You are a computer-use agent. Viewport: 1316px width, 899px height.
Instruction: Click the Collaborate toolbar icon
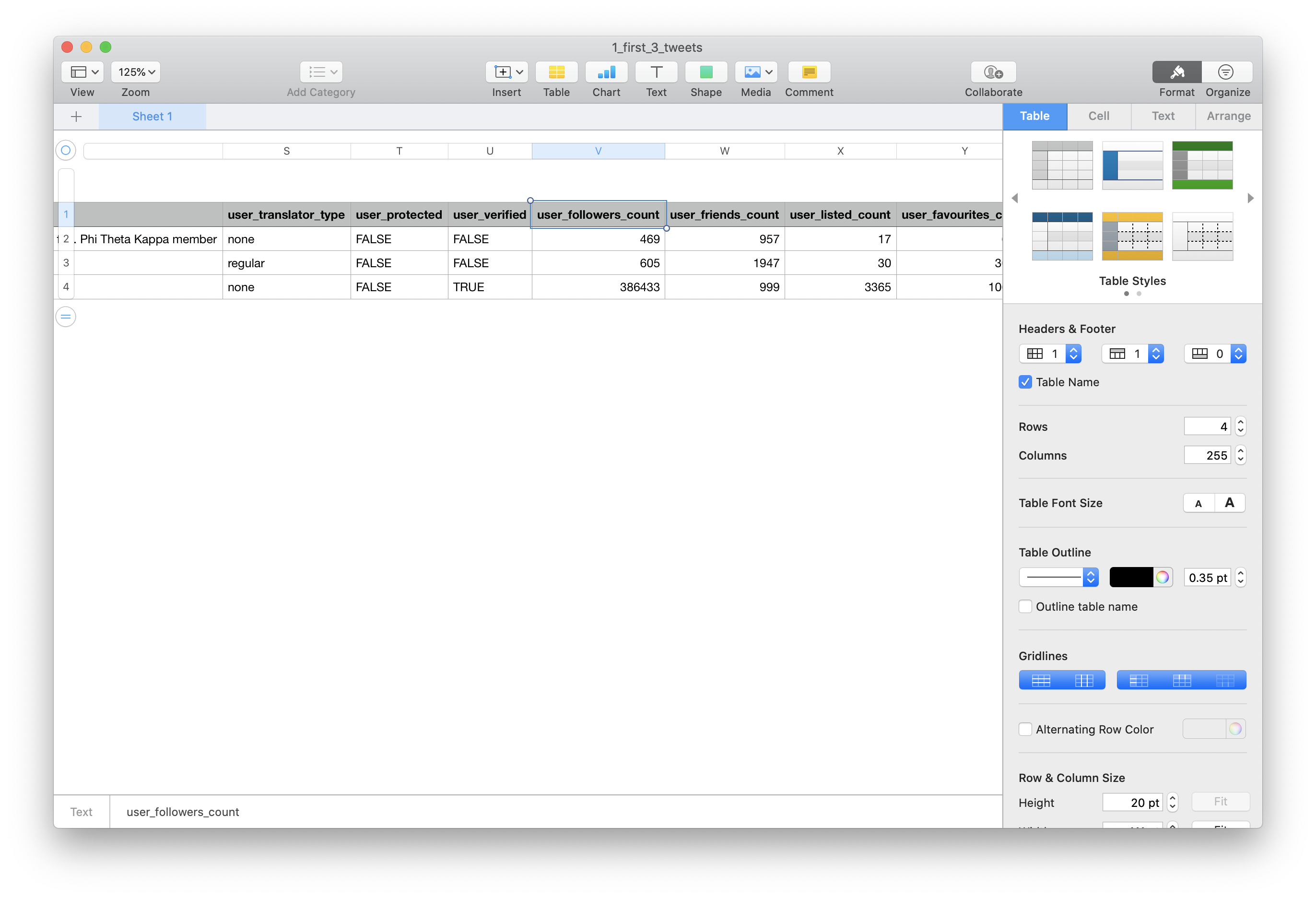994,72
